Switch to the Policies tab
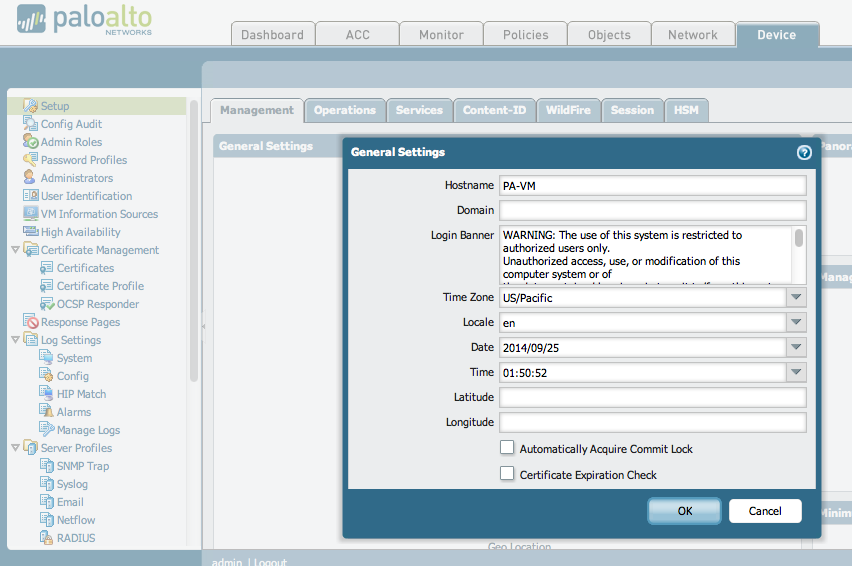This screenshot has width=852, height=566. click(525, 35)
